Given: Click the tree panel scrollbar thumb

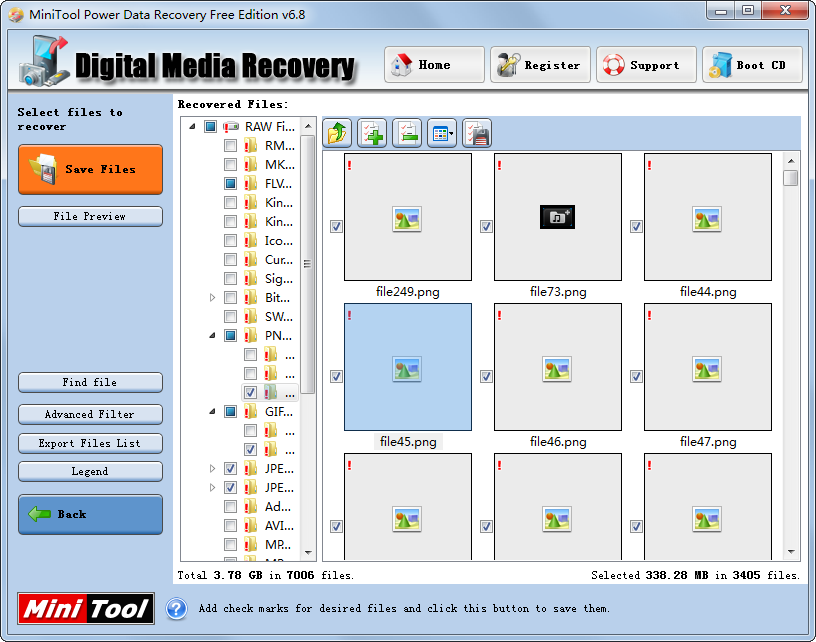Looking at the screenshot, I should 308,264.
